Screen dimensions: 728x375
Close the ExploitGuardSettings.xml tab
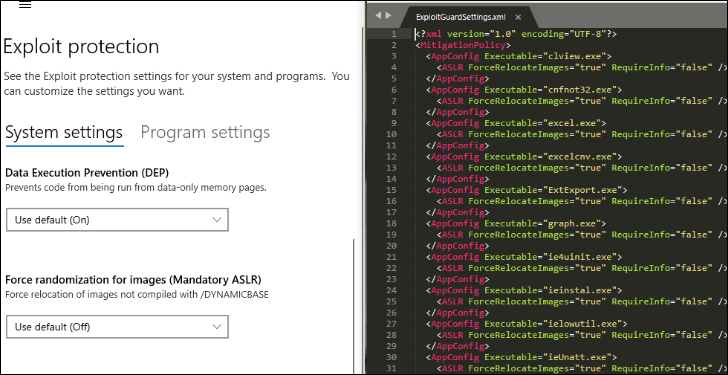pyautogui.click(x=518, y=17)
